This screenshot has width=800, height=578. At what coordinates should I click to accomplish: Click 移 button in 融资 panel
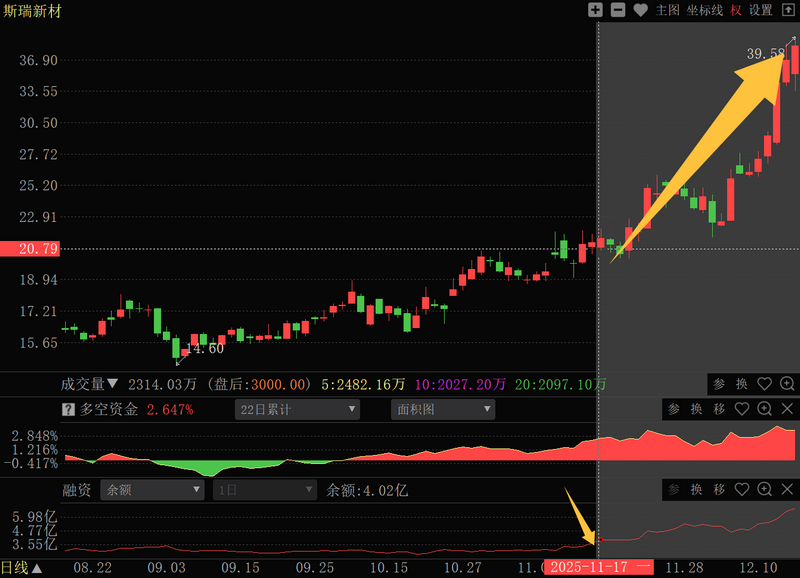(718, 490)
